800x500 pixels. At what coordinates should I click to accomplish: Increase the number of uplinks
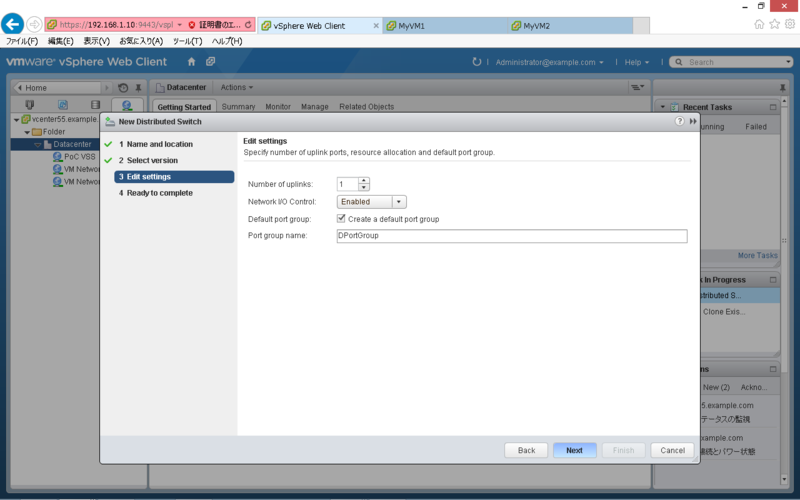[x=364, y=181]
